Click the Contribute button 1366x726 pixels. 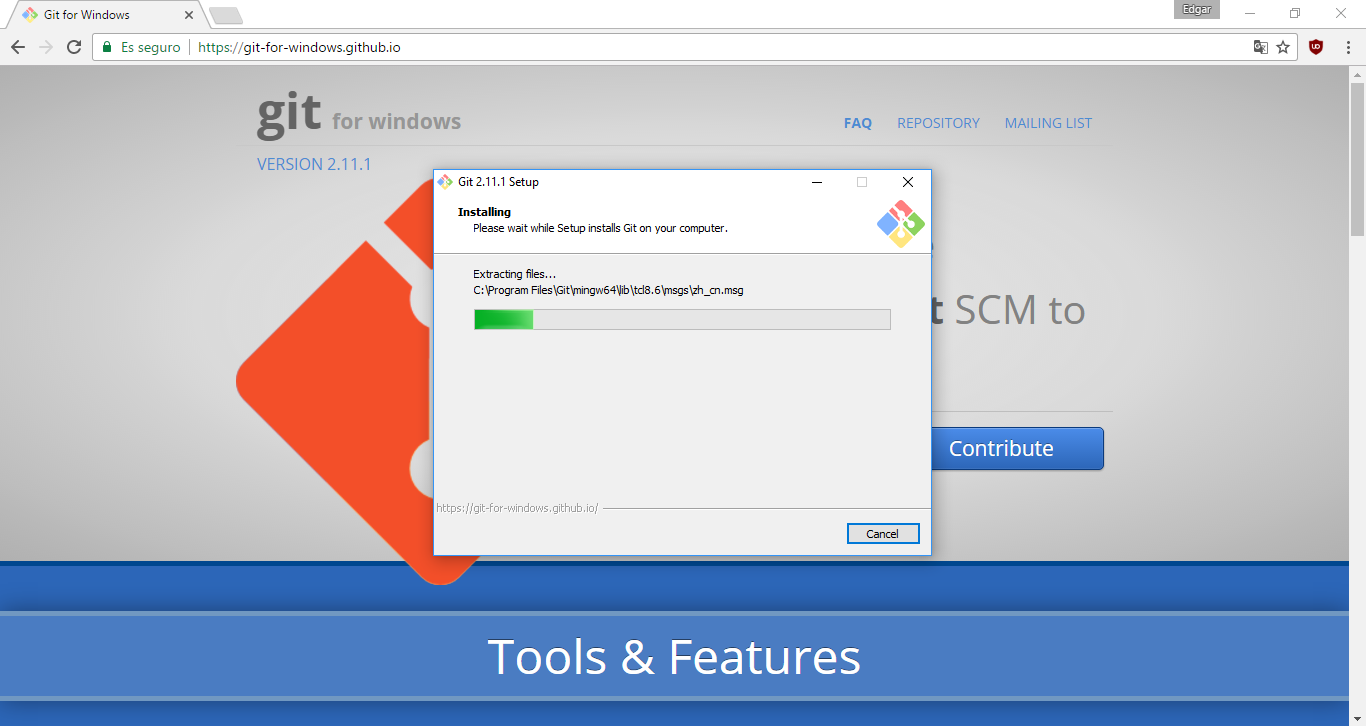point(1017,448)
